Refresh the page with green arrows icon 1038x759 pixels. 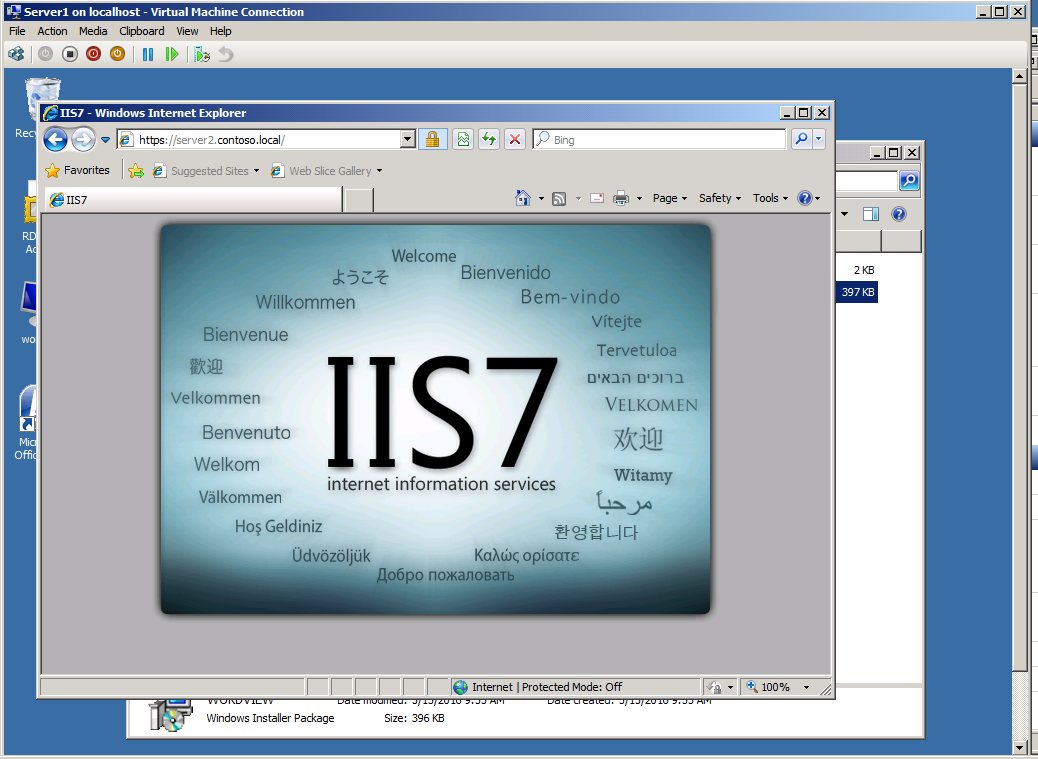point(489,140)
